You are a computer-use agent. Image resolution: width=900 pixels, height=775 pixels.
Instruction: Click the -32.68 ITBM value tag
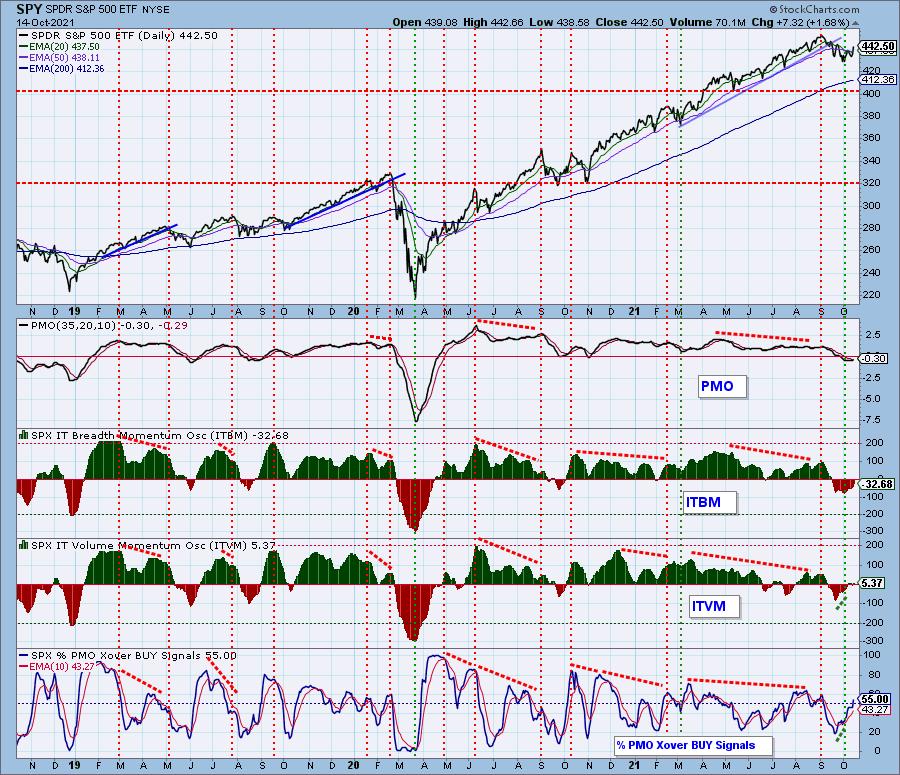pos(877,484)
